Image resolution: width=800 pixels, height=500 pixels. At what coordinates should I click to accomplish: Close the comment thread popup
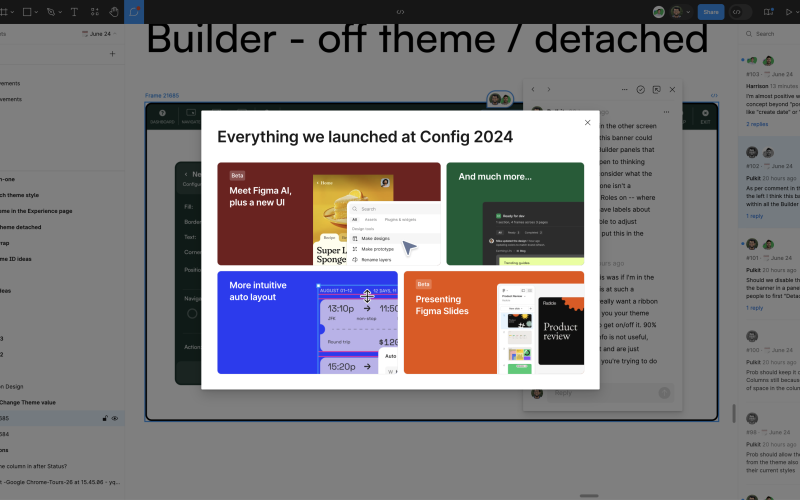point(672,89)
